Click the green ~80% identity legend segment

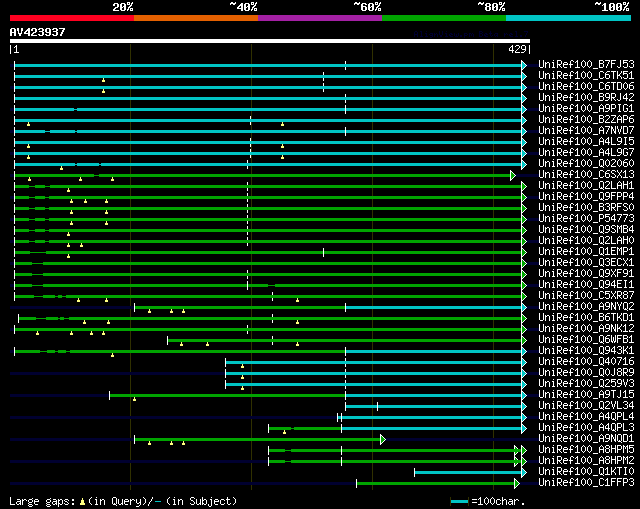pyautogui.click(x=444, y=18)
